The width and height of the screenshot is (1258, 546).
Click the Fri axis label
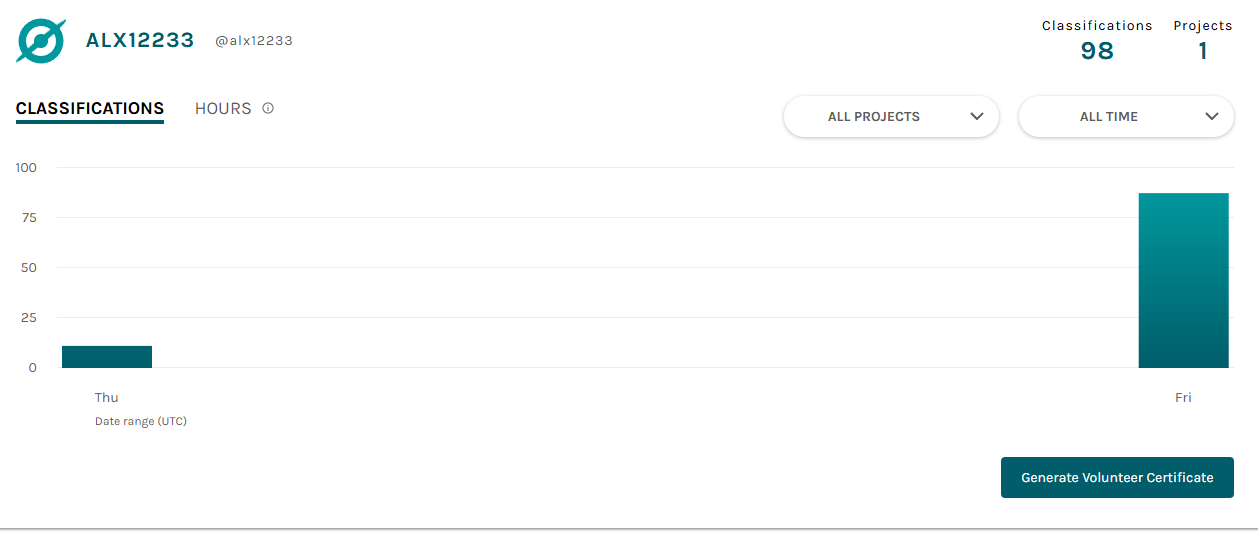[x=1183, y=398]
